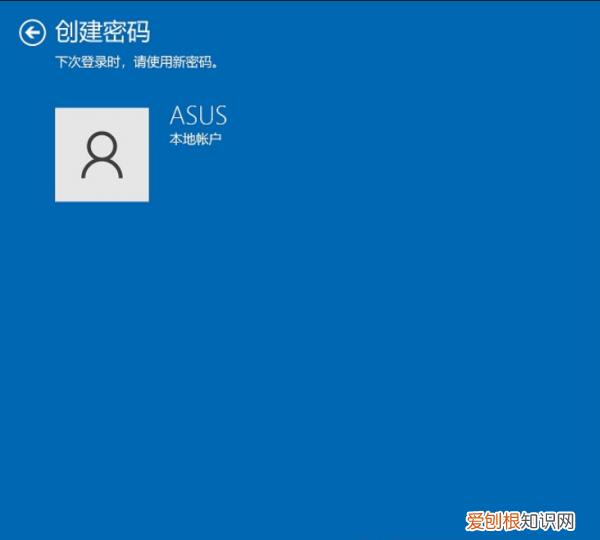Screen dimensions: 600x540
Task: Click the person silhouette icon
Action: (x=102, y=155)
